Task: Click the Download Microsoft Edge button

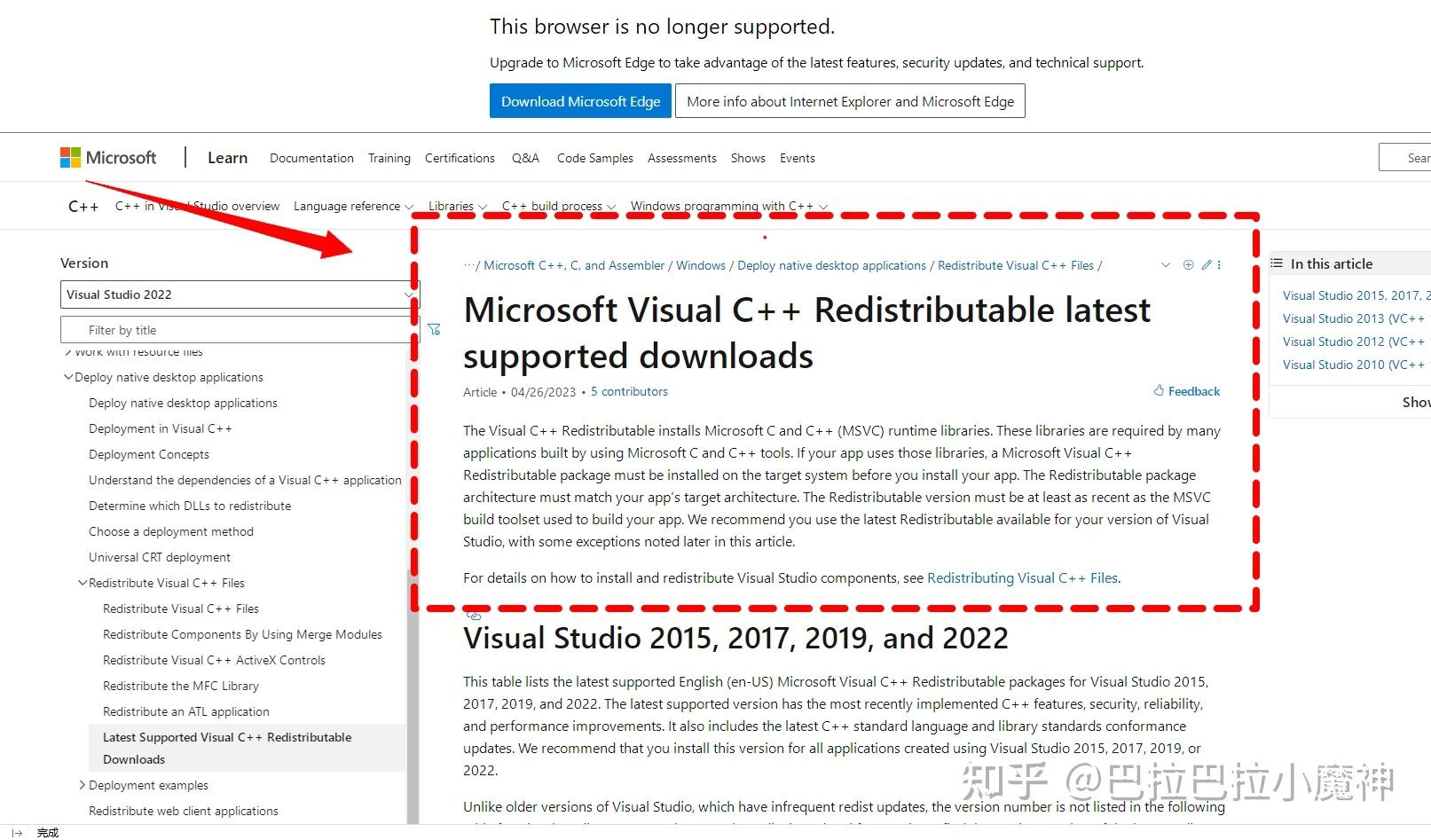Action: [x=580, y=101]
